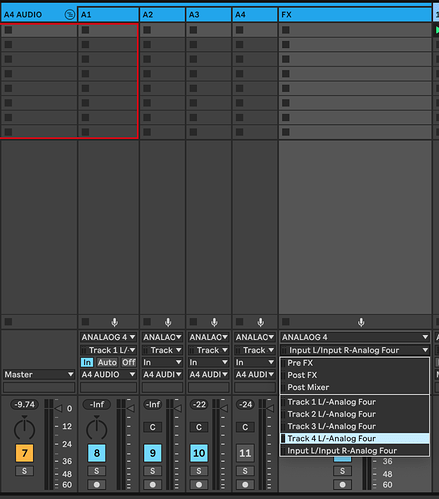Click the A1 track volume fader handle
The image size is (439, 499).
click(x=131, y=408)
